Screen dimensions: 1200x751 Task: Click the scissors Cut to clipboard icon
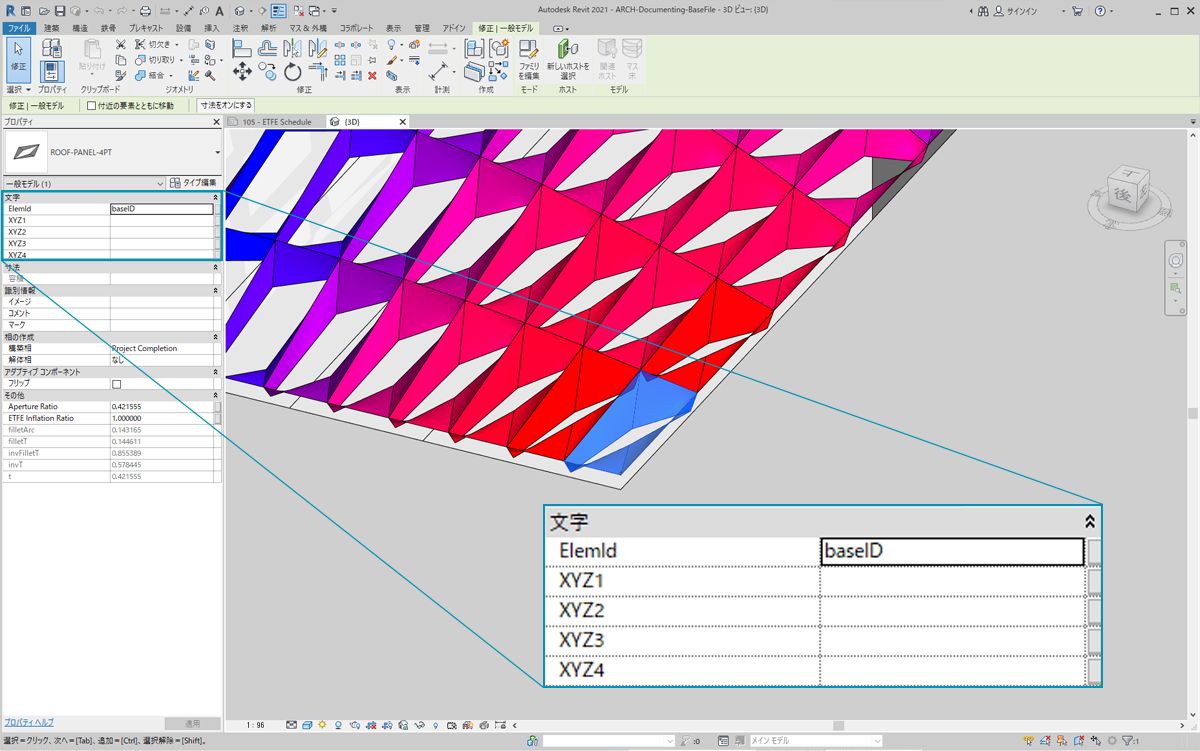pyautogui.click(x=120, y=45)
